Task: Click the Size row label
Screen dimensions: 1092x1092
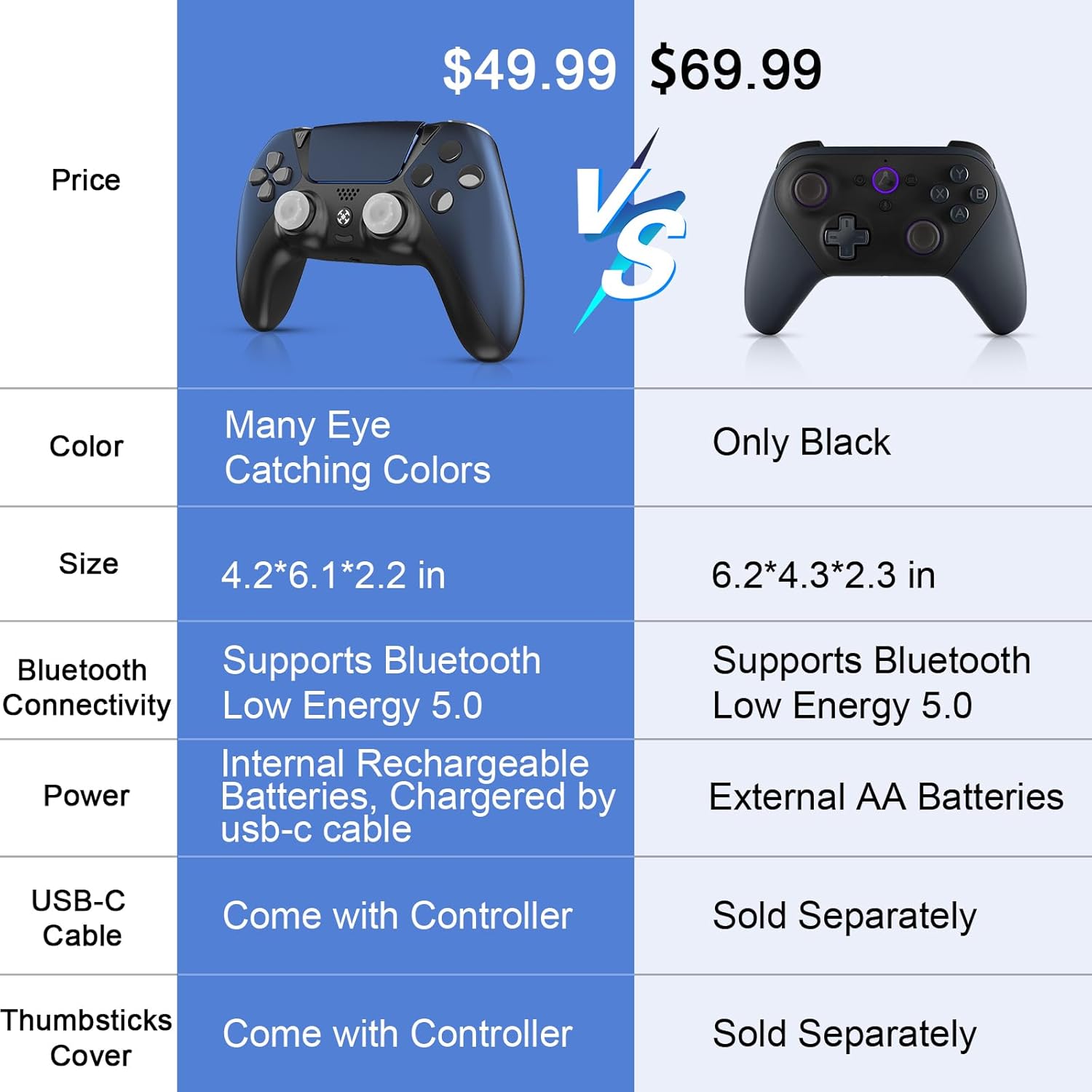Action: coord(88,563)
